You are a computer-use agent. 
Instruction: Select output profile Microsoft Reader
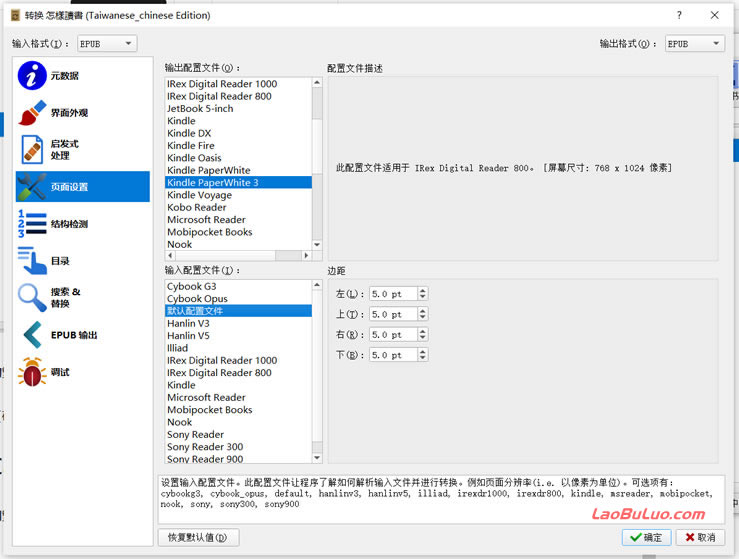[x=238, y=219]
